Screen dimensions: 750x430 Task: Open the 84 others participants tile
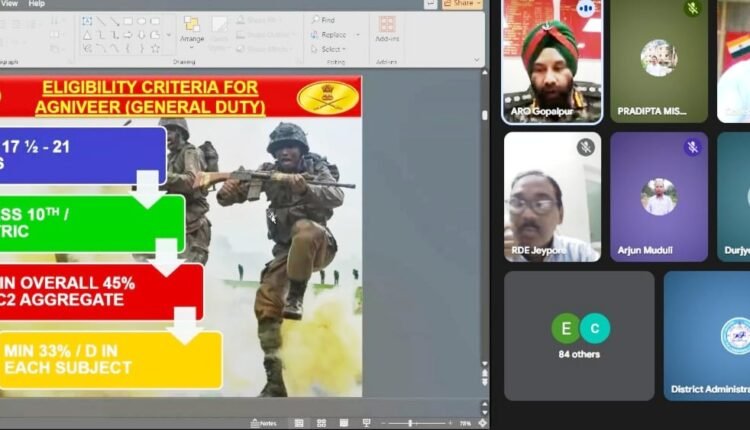point(579,335)
